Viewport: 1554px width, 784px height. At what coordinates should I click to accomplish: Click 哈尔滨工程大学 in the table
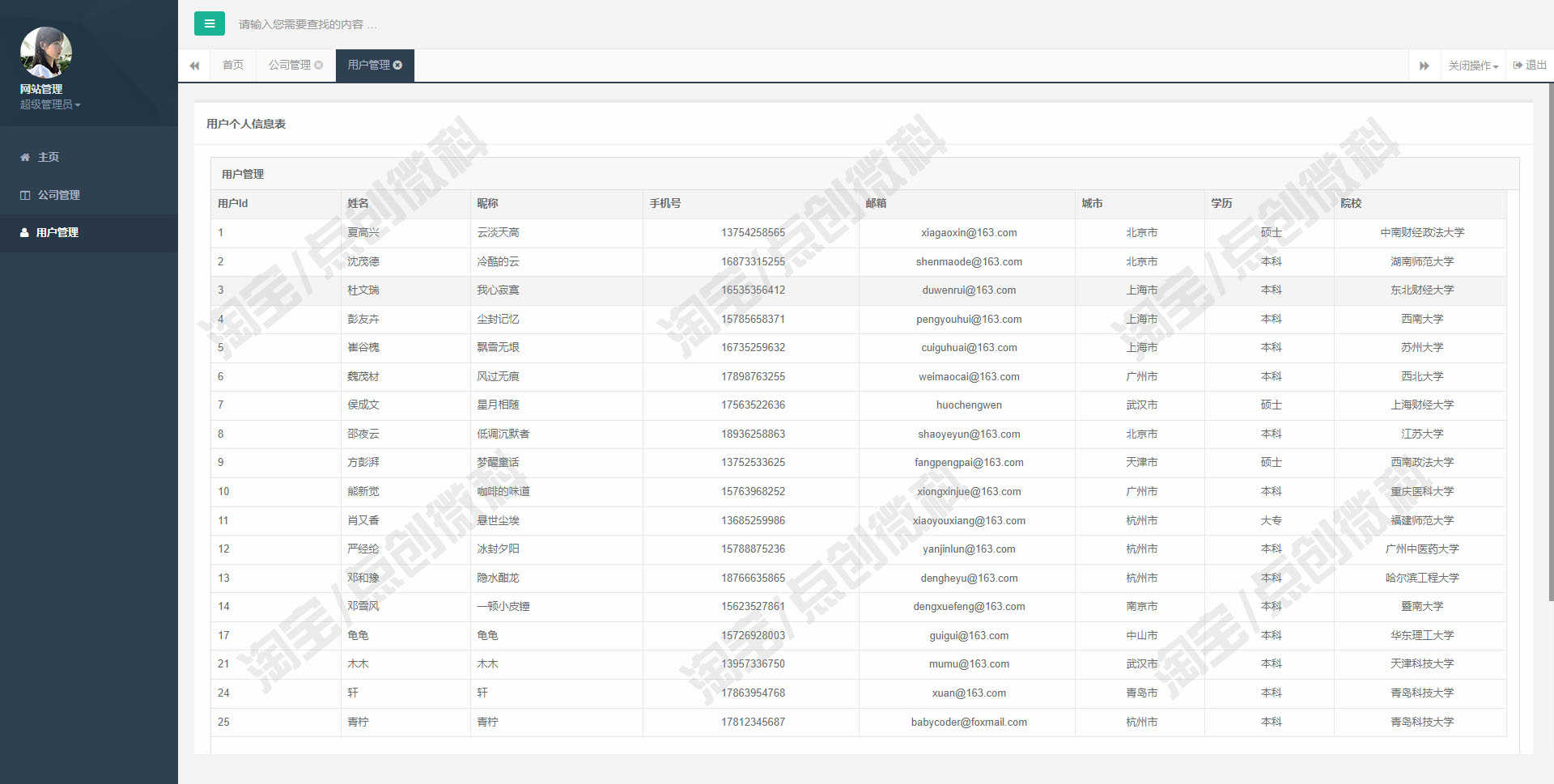pyautogui.click(x=1422, y=578)
